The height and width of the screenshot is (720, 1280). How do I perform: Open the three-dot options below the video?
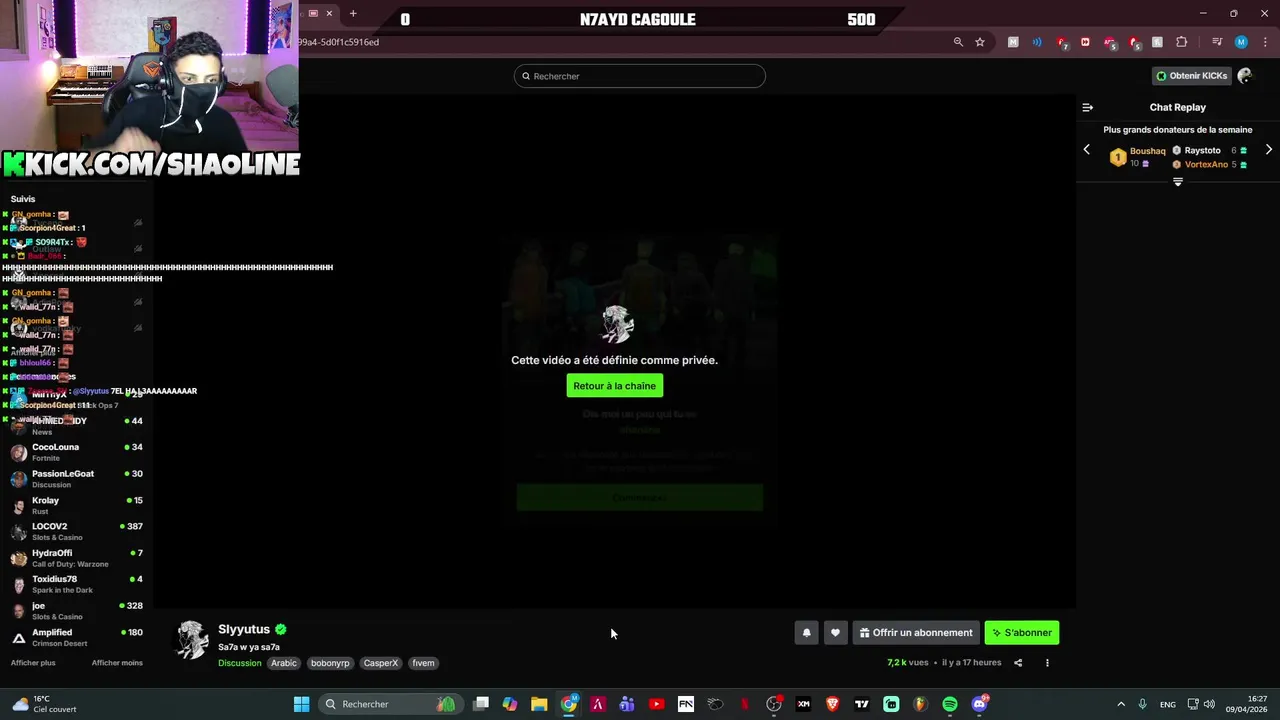[x=1047, y=663]
